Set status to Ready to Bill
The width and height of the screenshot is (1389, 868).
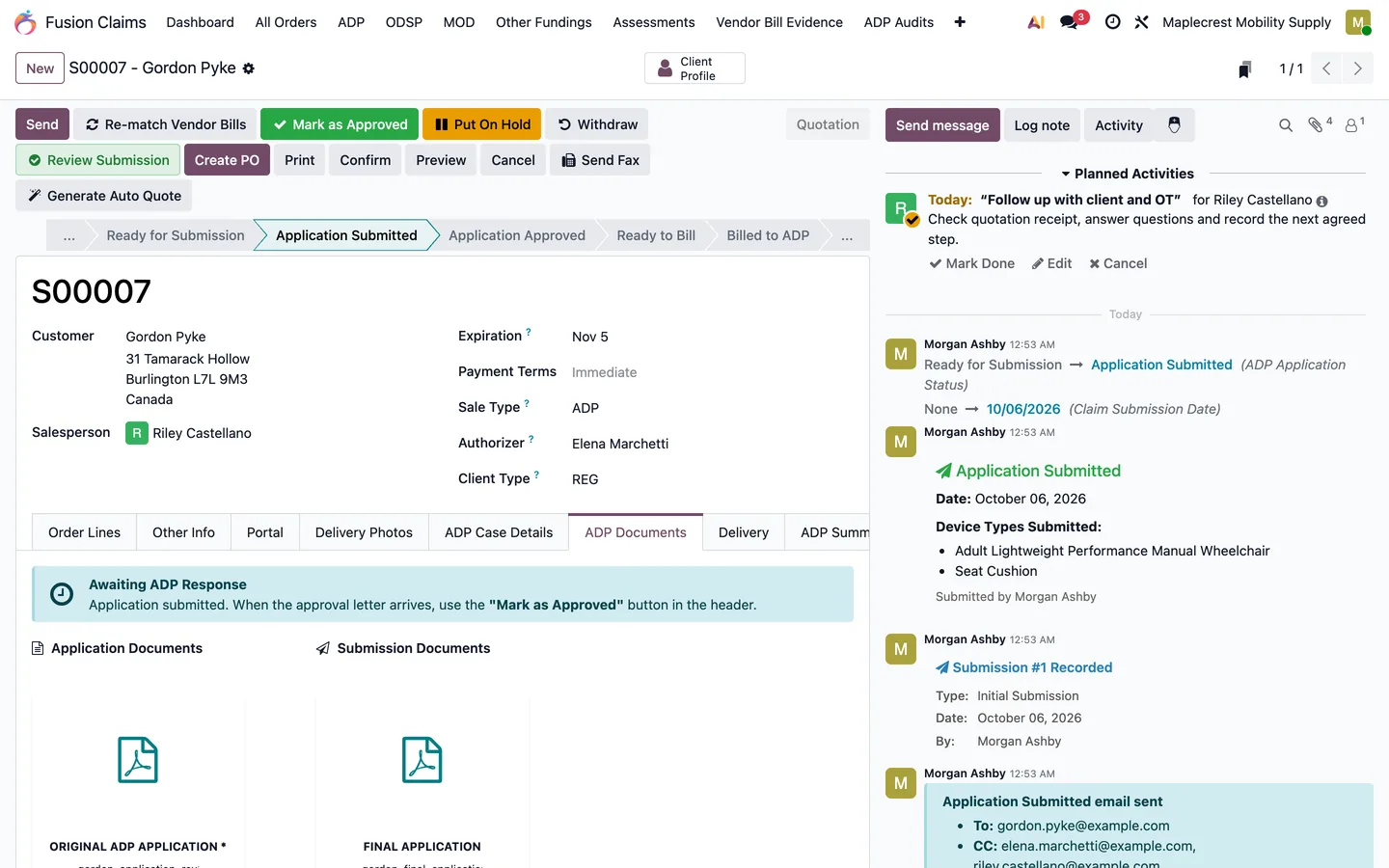click(x=656, y=235)
